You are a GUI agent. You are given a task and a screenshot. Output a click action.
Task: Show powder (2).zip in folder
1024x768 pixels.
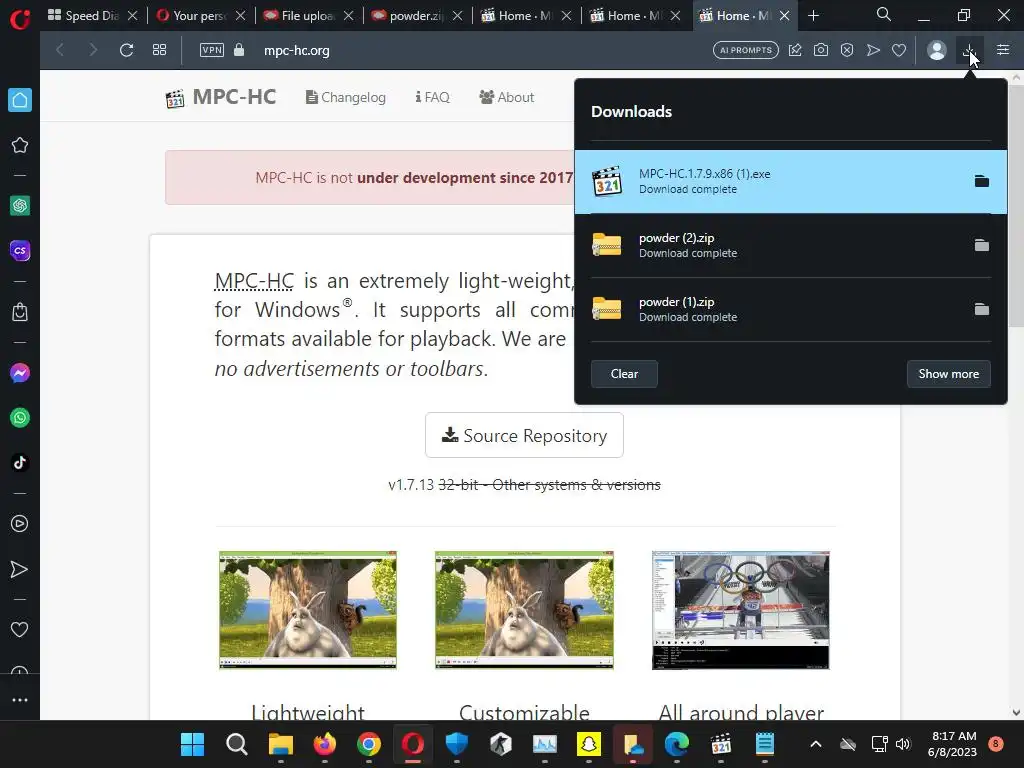pyautogui.click(x=982, y=245)
